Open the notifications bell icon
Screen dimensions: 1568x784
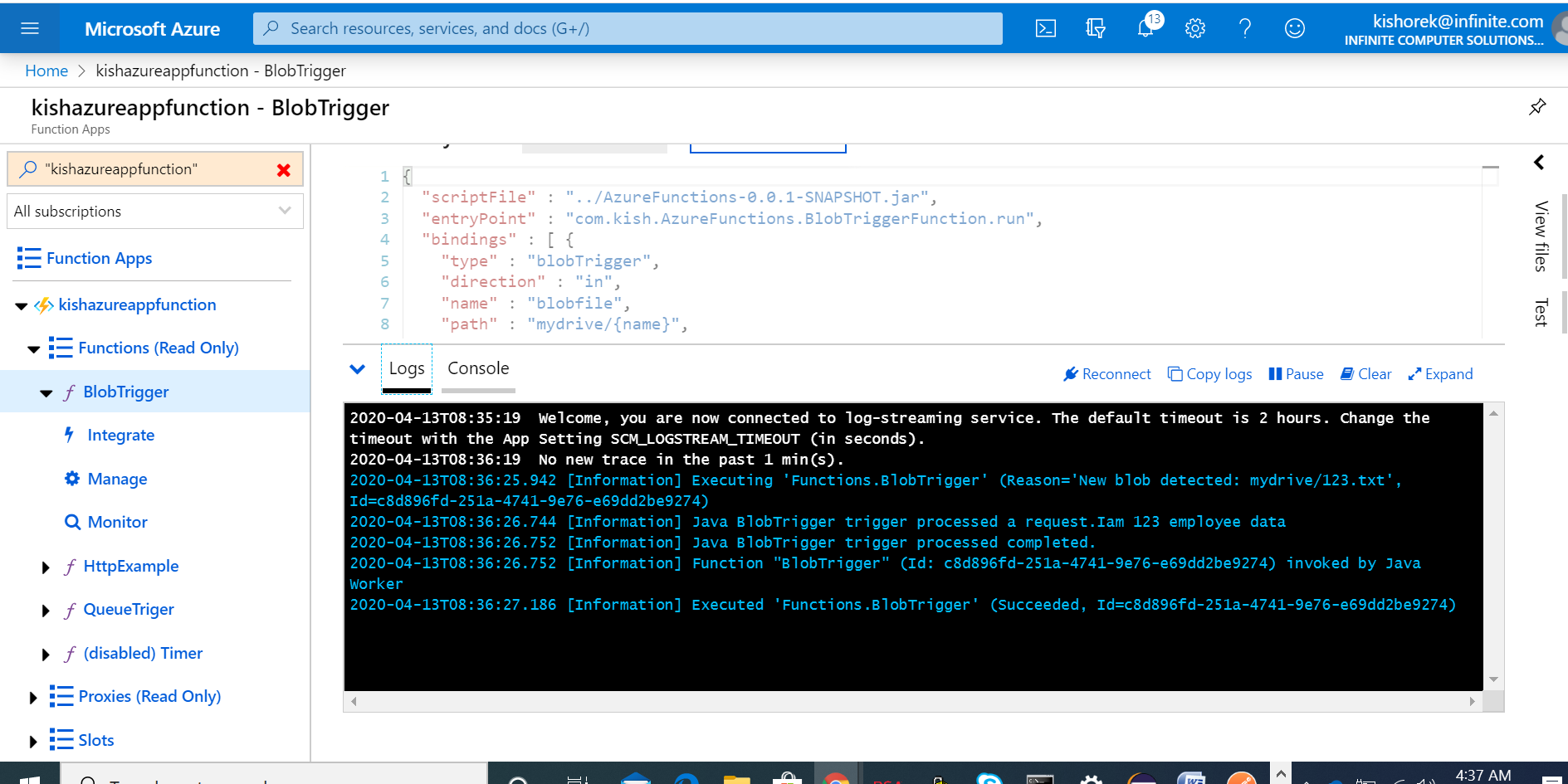(x=1145, y=29)
